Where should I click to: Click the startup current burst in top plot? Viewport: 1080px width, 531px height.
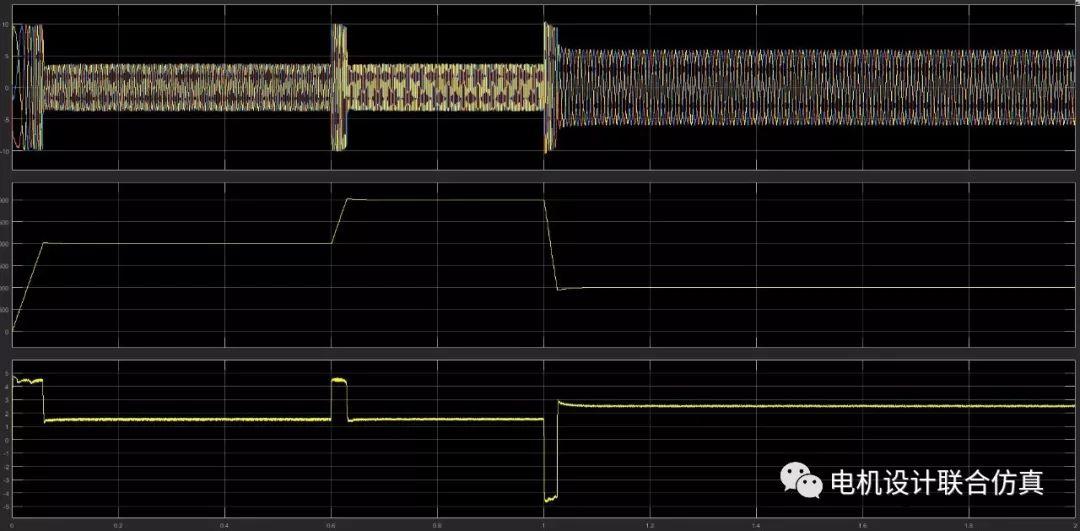click(x=28, y=87)
